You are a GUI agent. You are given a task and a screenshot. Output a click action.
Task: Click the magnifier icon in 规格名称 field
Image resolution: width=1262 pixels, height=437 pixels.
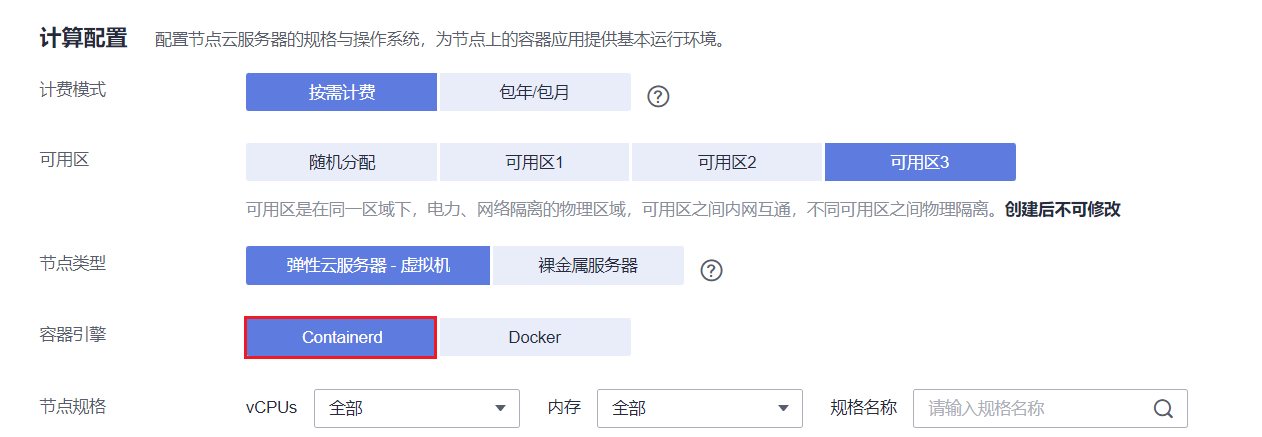coord(1163,408)
